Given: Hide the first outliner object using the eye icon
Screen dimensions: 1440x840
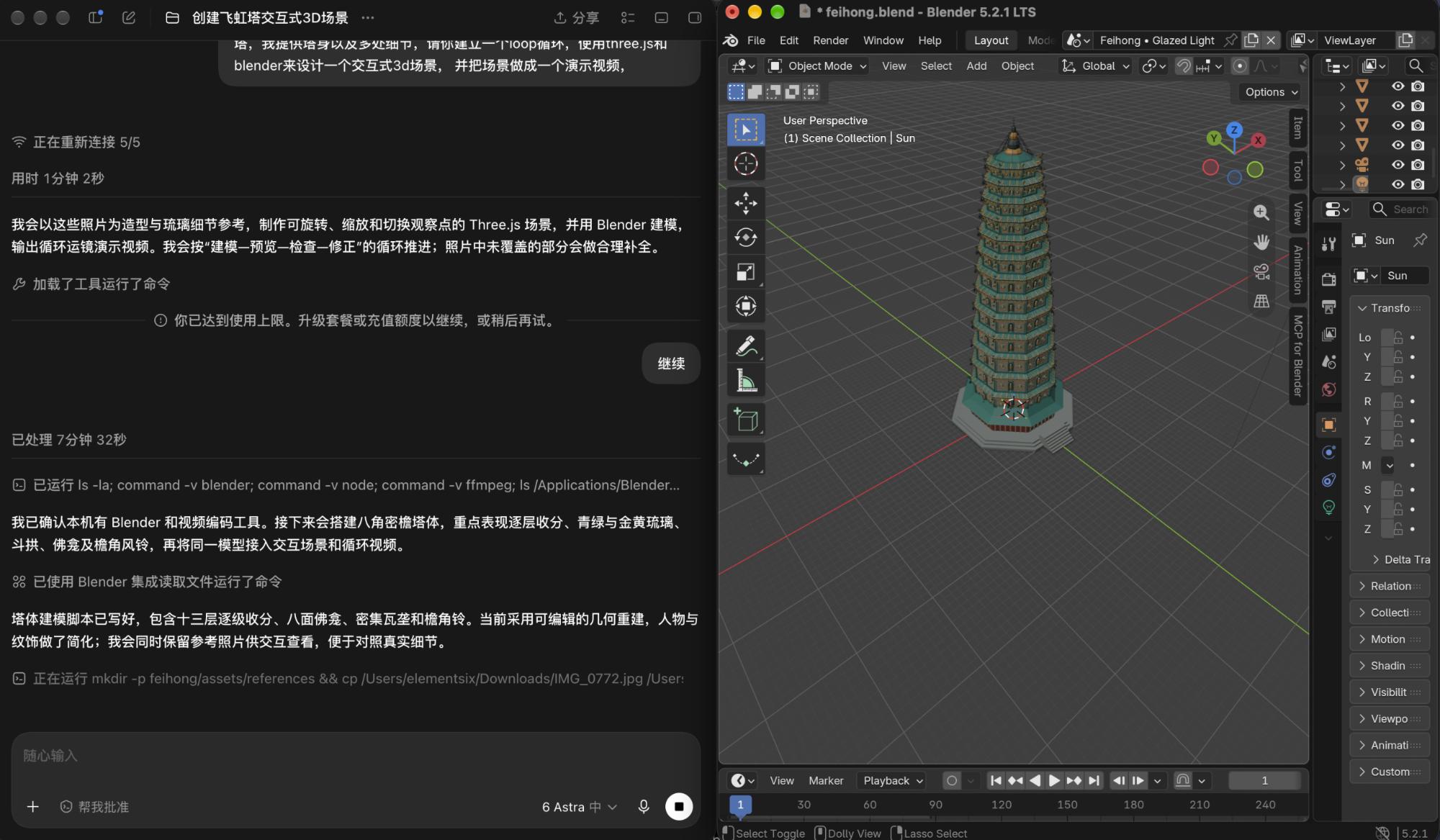Looking at the screenshot, I should pyautogui.click(x=1398, y=86).
